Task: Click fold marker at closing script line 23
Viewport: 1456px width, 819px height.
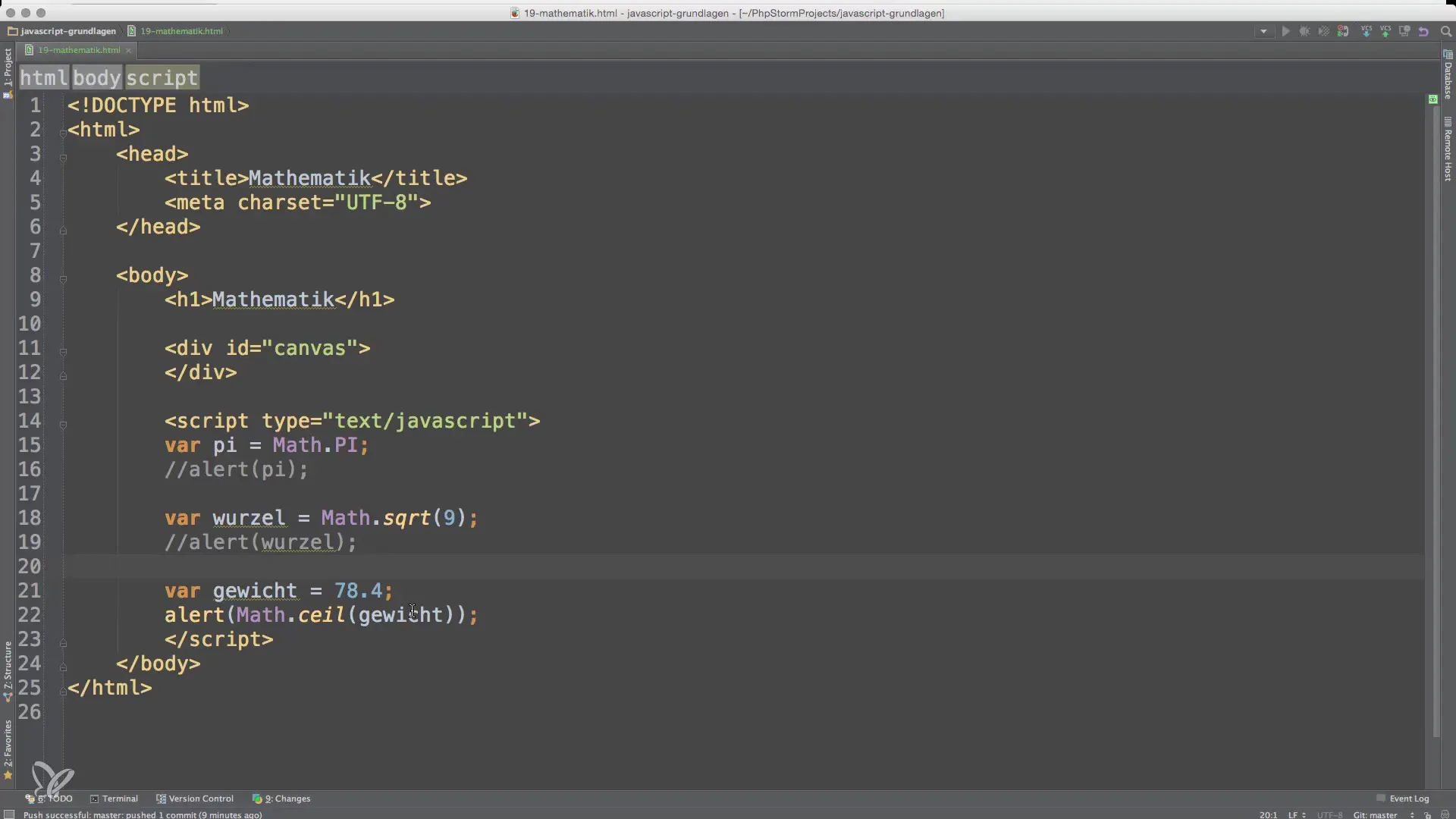Action: 63,643
